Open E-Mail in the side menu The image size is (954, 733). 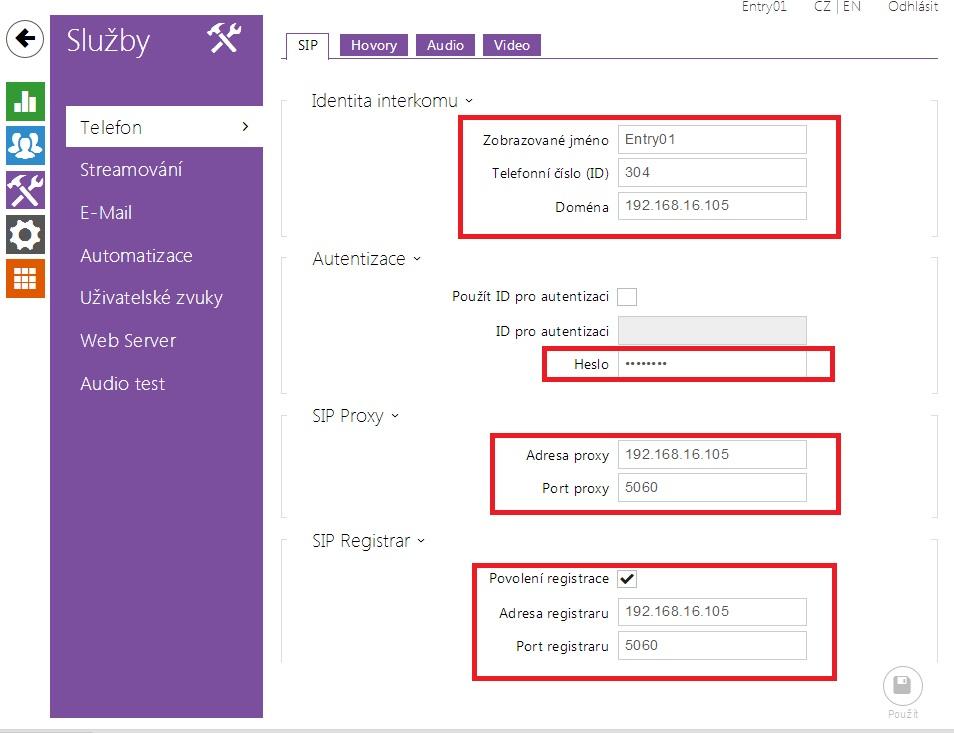click(x=106, y=213)
